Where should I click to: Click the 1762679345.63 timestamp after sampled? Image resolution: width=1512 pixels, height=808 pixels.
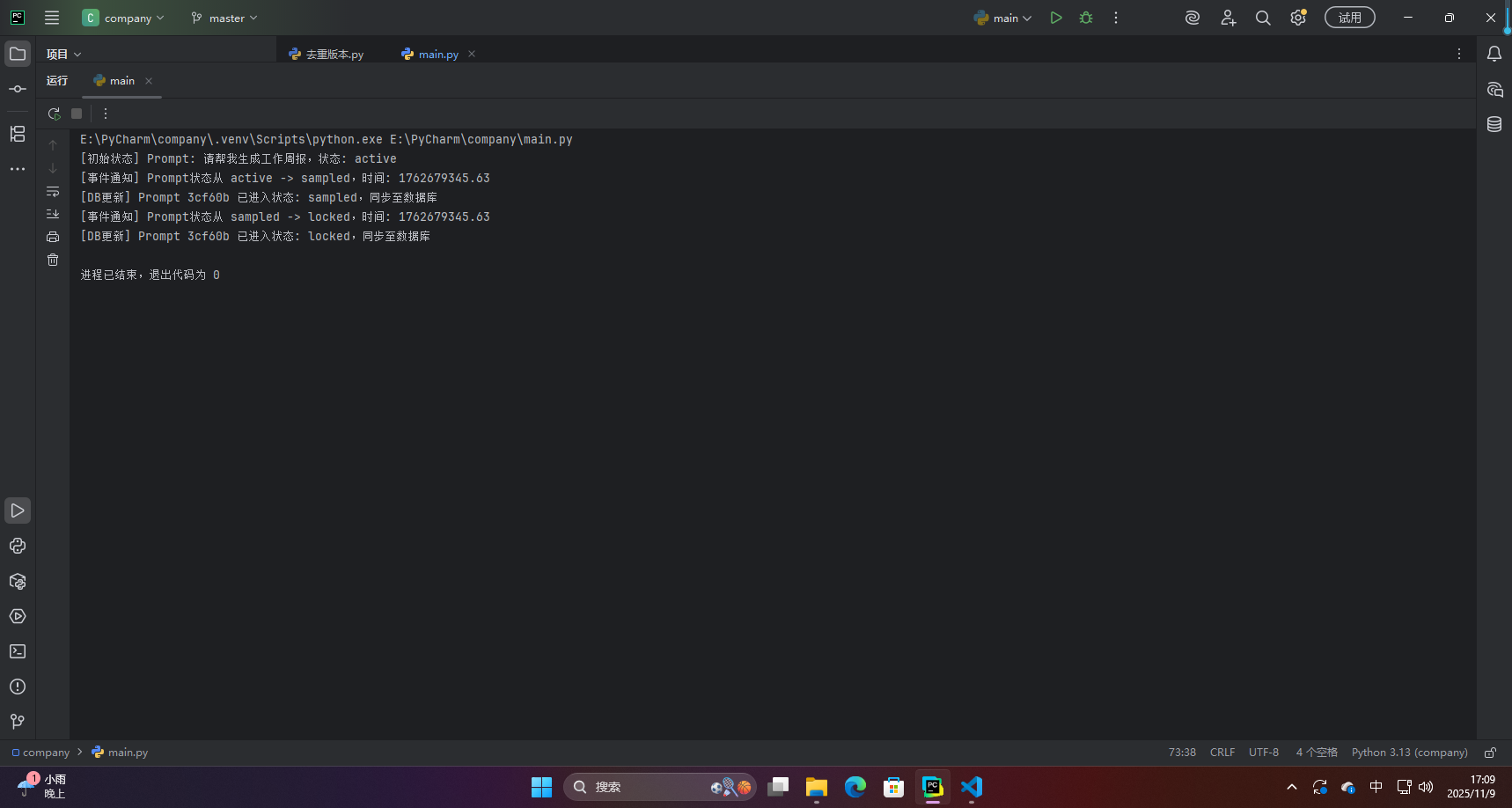pos(444,178)
